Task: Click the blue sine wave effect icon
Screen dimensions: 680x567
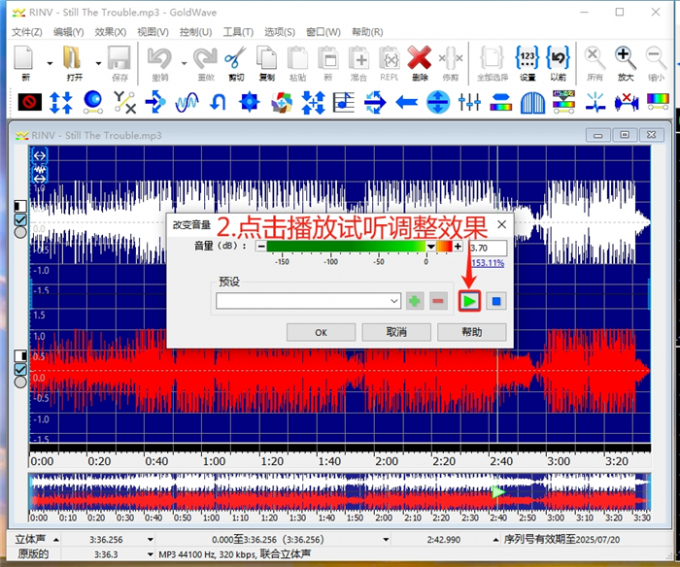Action: click(187, 102)
